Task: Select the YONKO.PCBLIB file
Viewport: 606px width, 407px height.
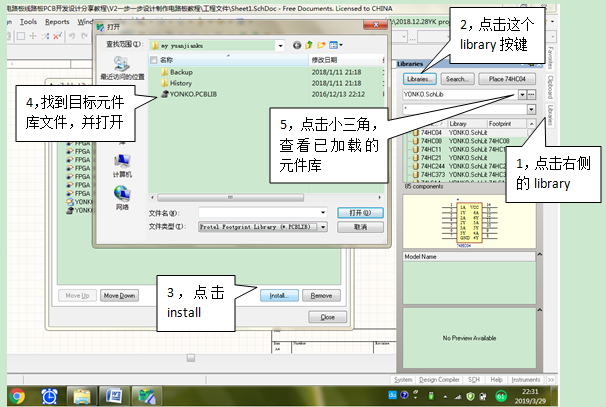Action: (x=189, y=94)
